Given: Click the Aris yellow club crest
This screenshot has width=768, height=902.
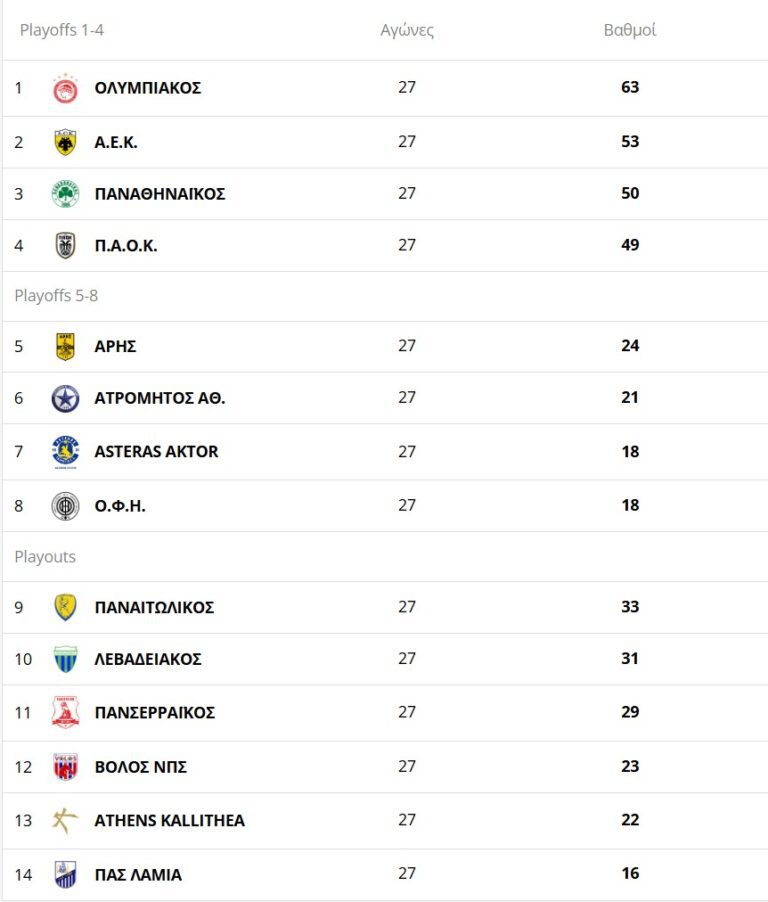Looking at the screenshot, I should pos(65,347).
